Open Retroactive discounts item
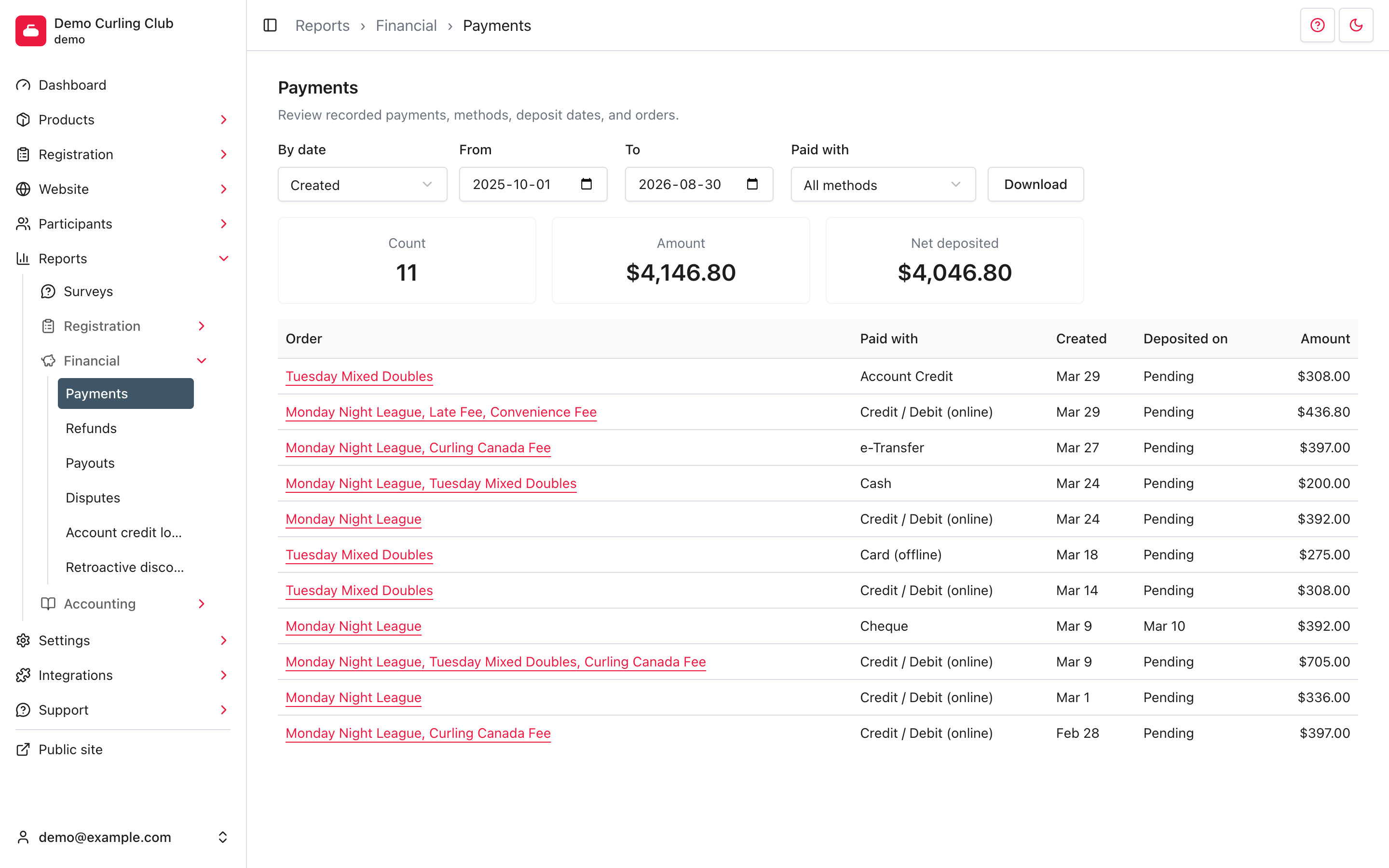The image size is (1389, 868). (x=126, y=567)
